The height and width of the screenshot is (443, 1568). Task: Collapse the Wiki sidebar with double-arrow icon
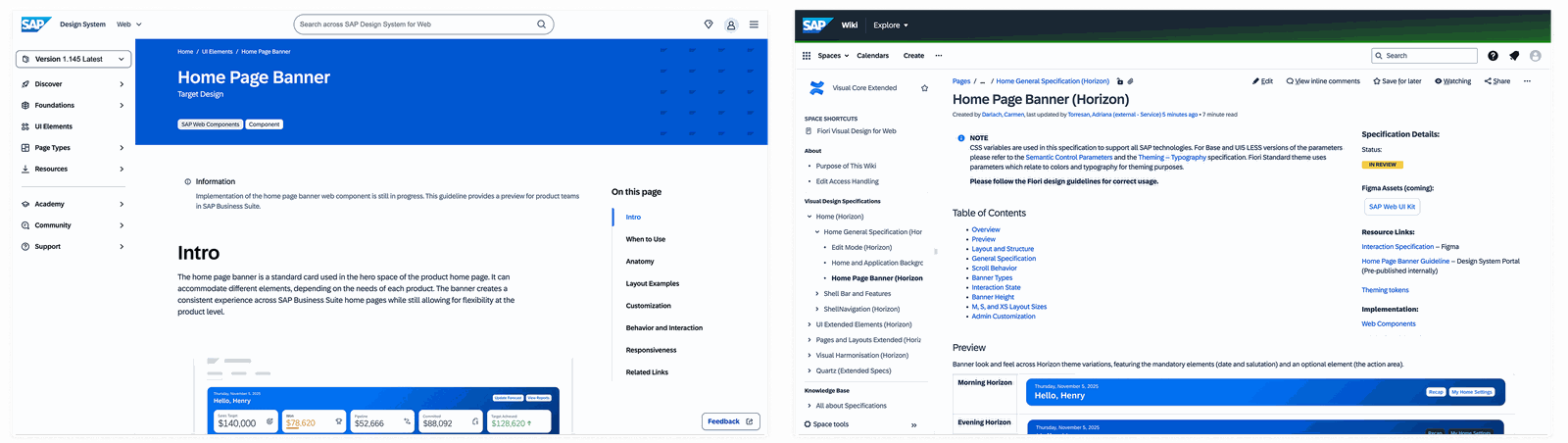pos(913,425)
